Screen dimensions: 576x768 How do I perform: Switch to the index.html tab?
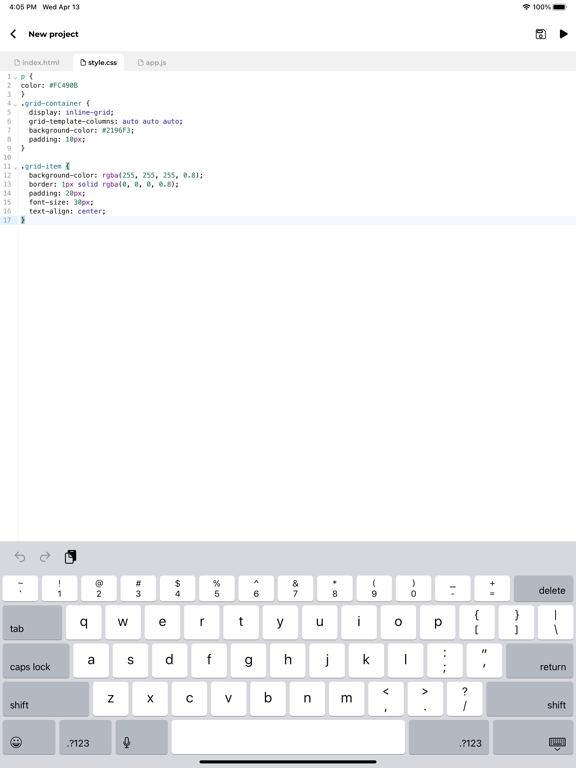click(37, 63)
